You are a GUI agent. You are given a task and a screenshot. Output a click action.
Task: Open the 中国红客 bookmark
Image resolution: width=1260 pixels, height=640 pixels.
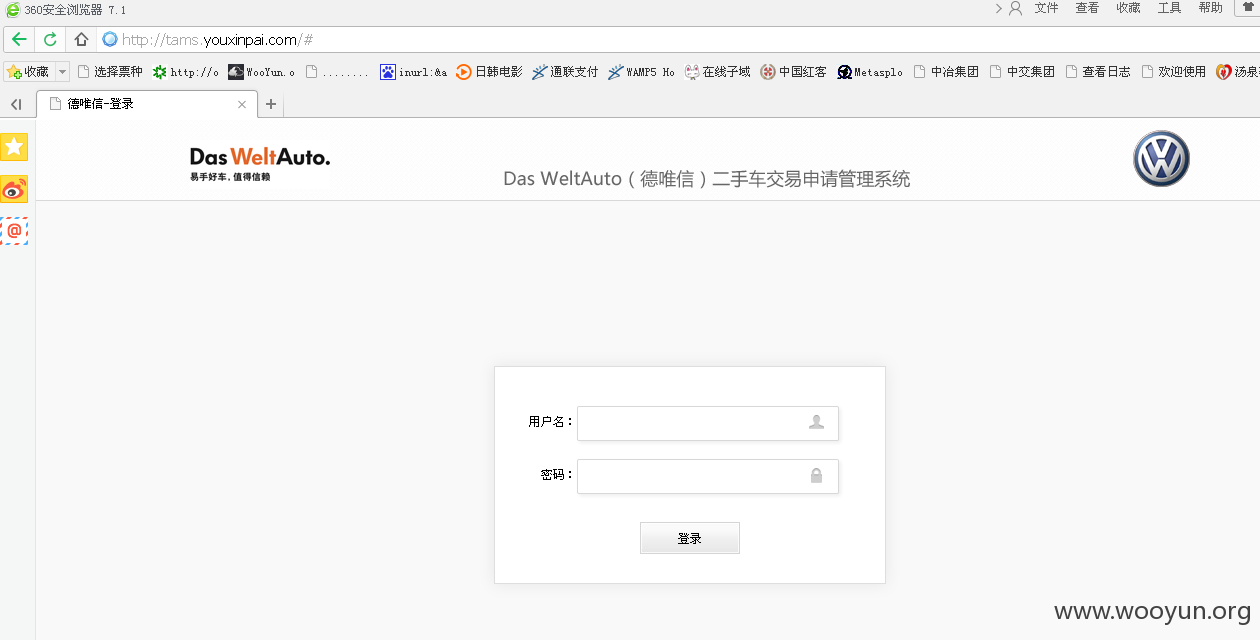793,72
